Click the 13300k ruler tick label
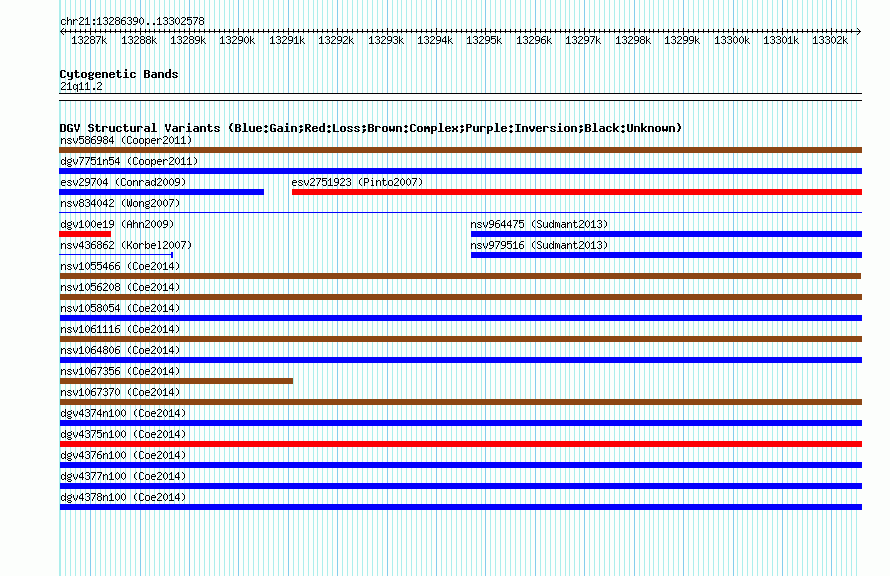This screenshot has width=890, height=576. pos(732,40)
